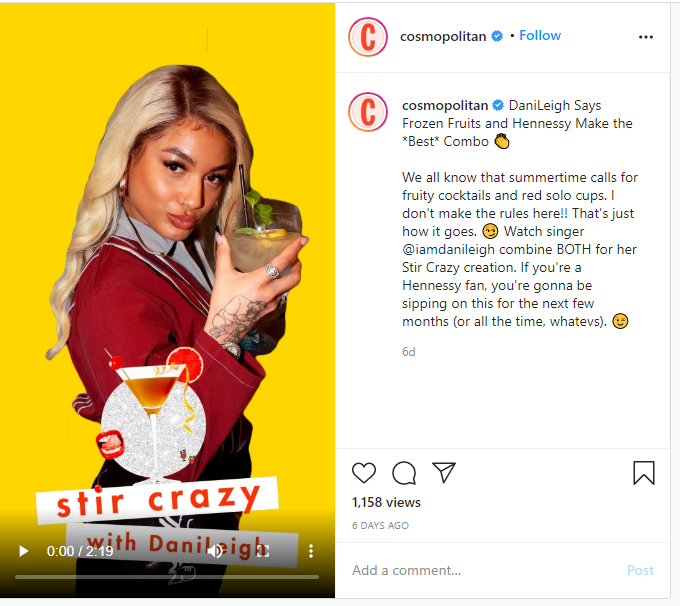Click the Add a comment field
Screen dimensions: 680x606
[x=485, y=570]
